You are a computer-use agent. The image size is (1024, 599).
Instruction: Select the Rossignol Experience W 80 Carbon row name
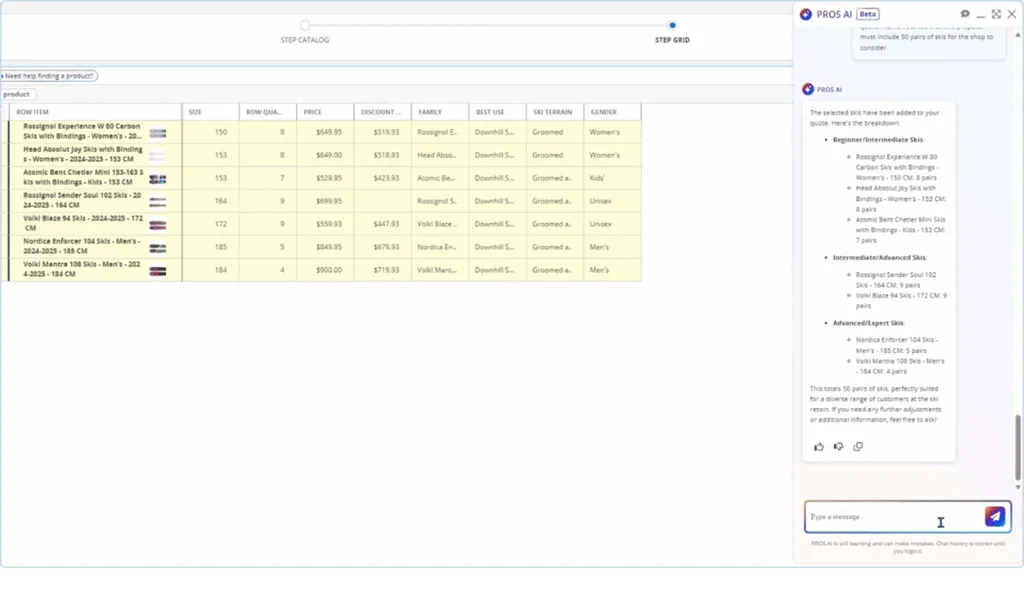coord(82,131)
